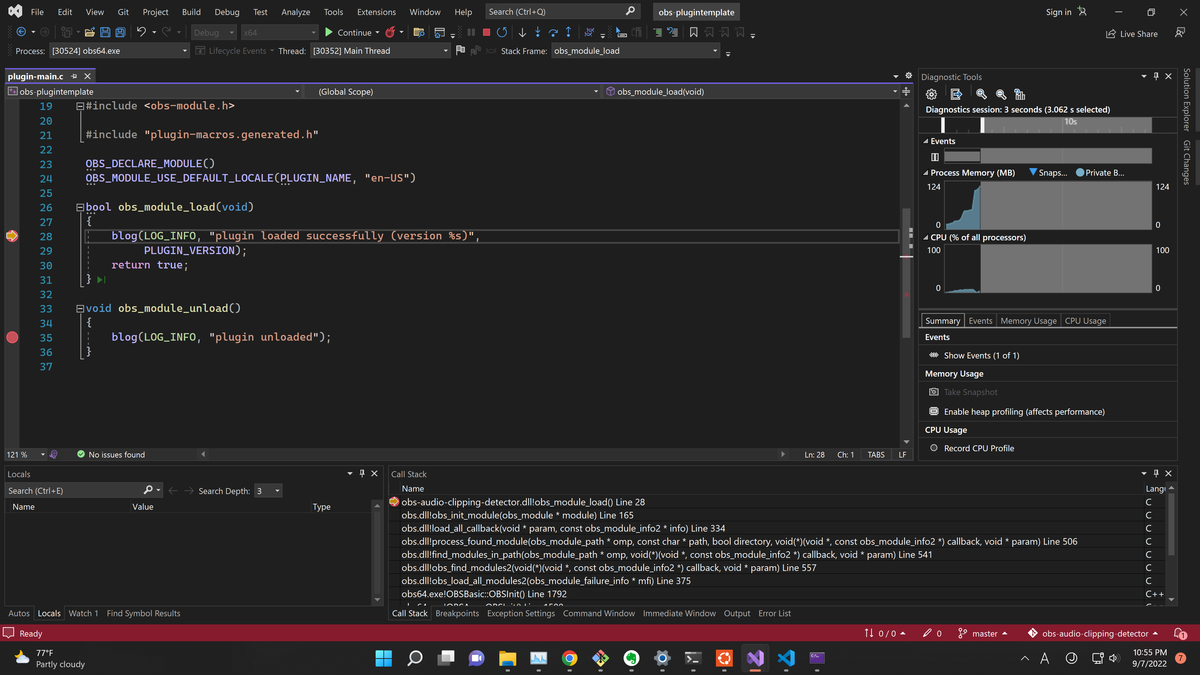This screenshot has width=1200, height=675.
Task: Click the Restart debugging icon
Action: tap(502, 32)
